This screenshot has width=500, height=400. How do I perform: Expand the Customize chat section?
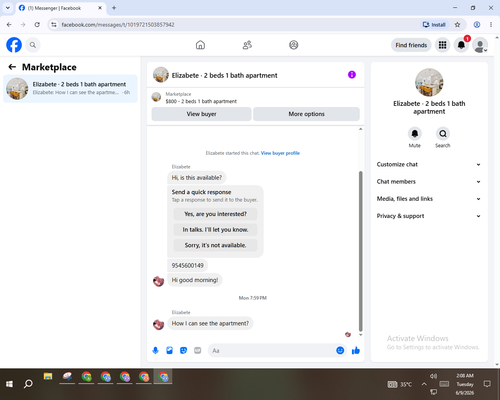coord(429,164)
